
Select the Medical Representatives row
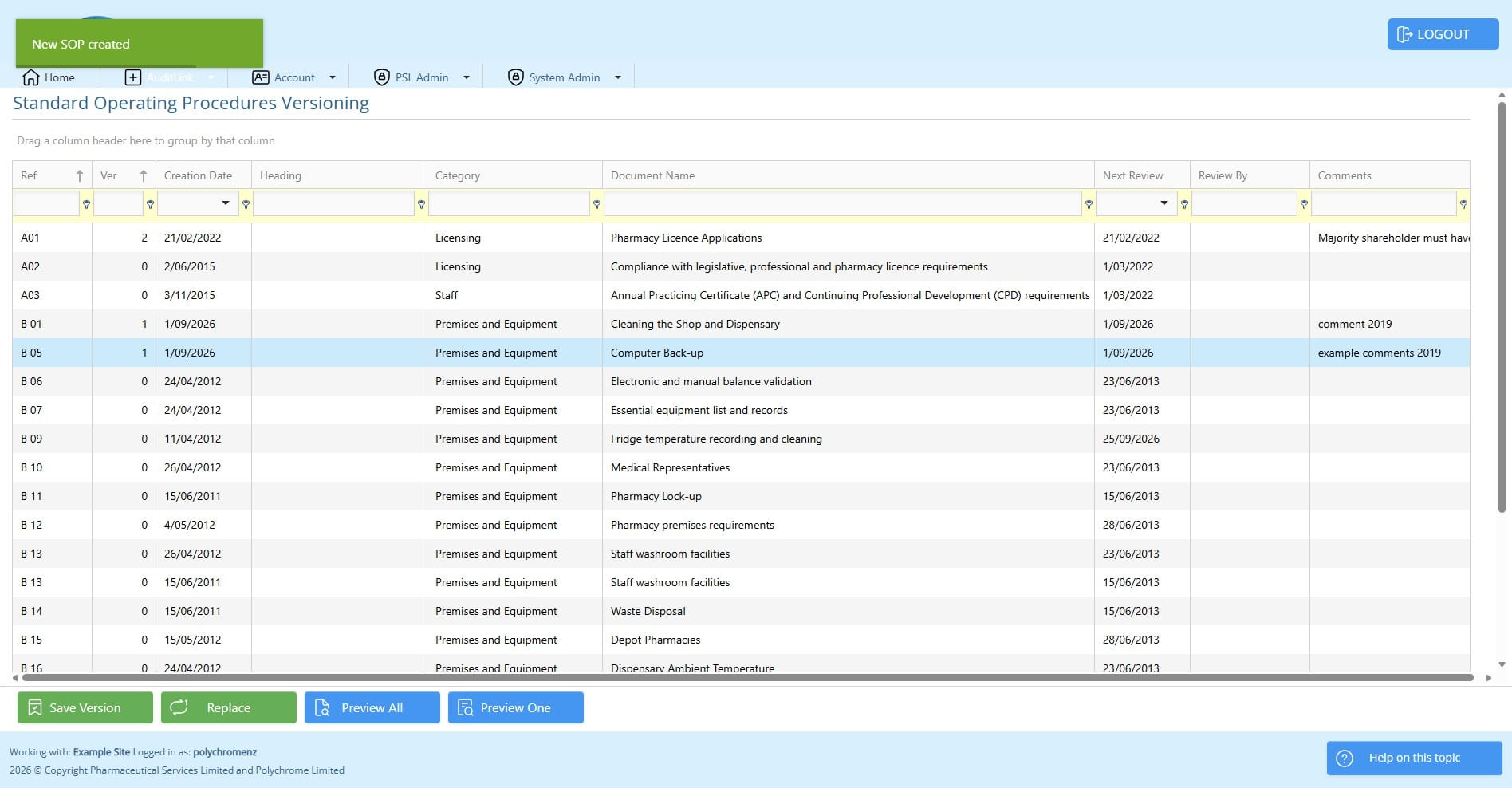(741, 467)
